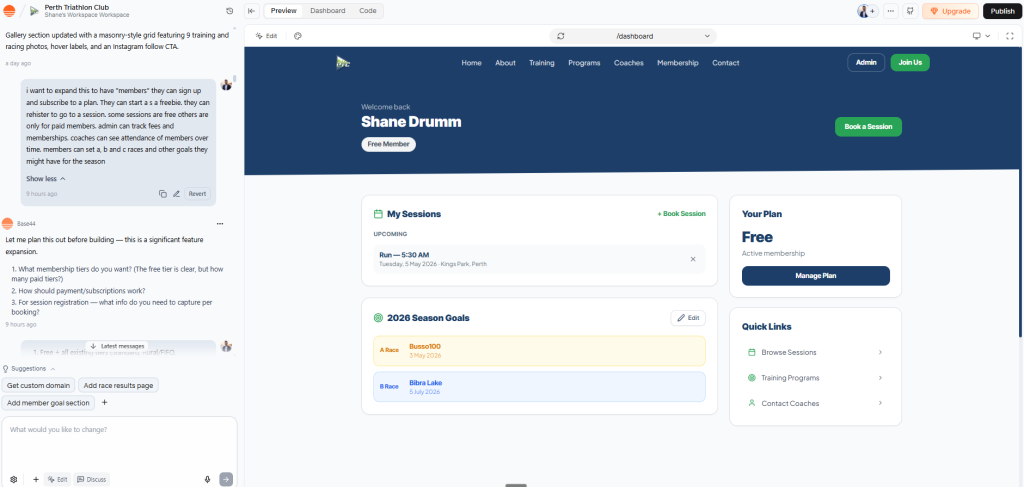Open the theme palette icon
The image size is (1024, 487).
[298, 36]
